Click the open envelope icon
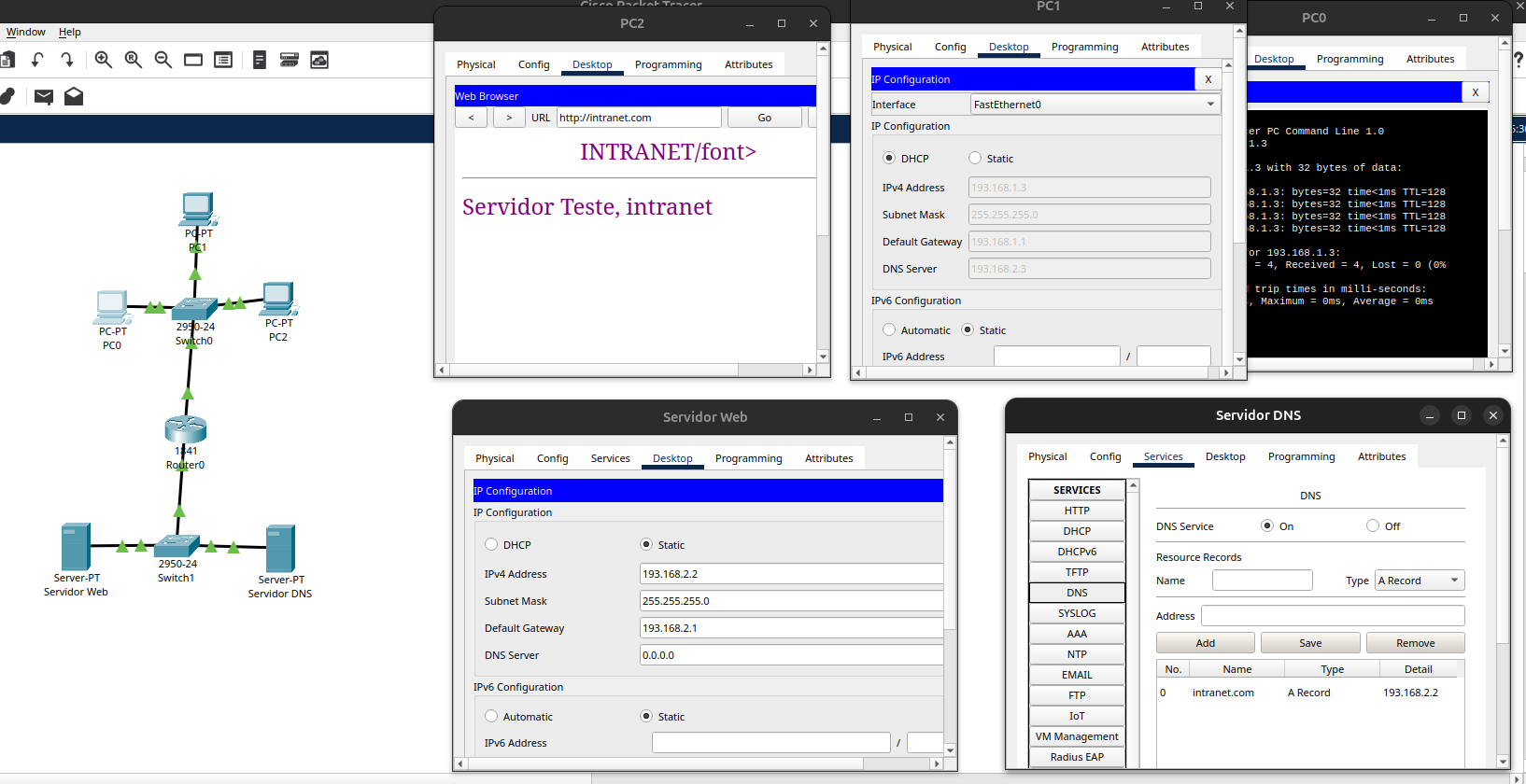 (x=74, y=96)
